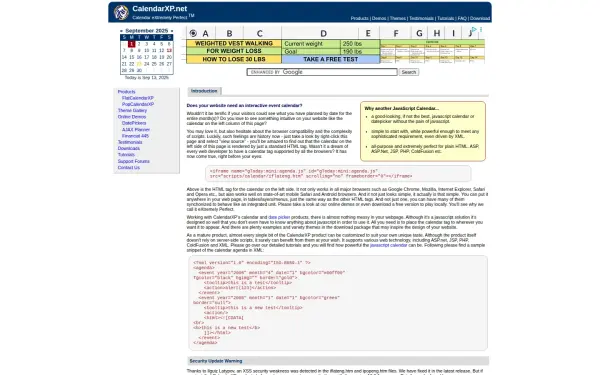Screen dimensions: 600x375
Task: Open FlatCalendarXP sidebar link
Action: point(138,98)
